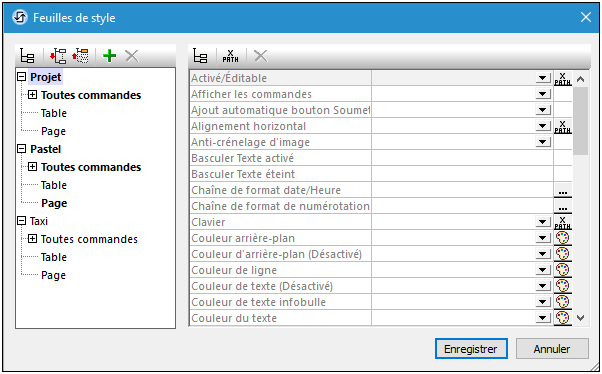Screen dimensions: 602x374
Task: Expand Toutes commandes under Pastel
Action: click(x=33, y=167)
